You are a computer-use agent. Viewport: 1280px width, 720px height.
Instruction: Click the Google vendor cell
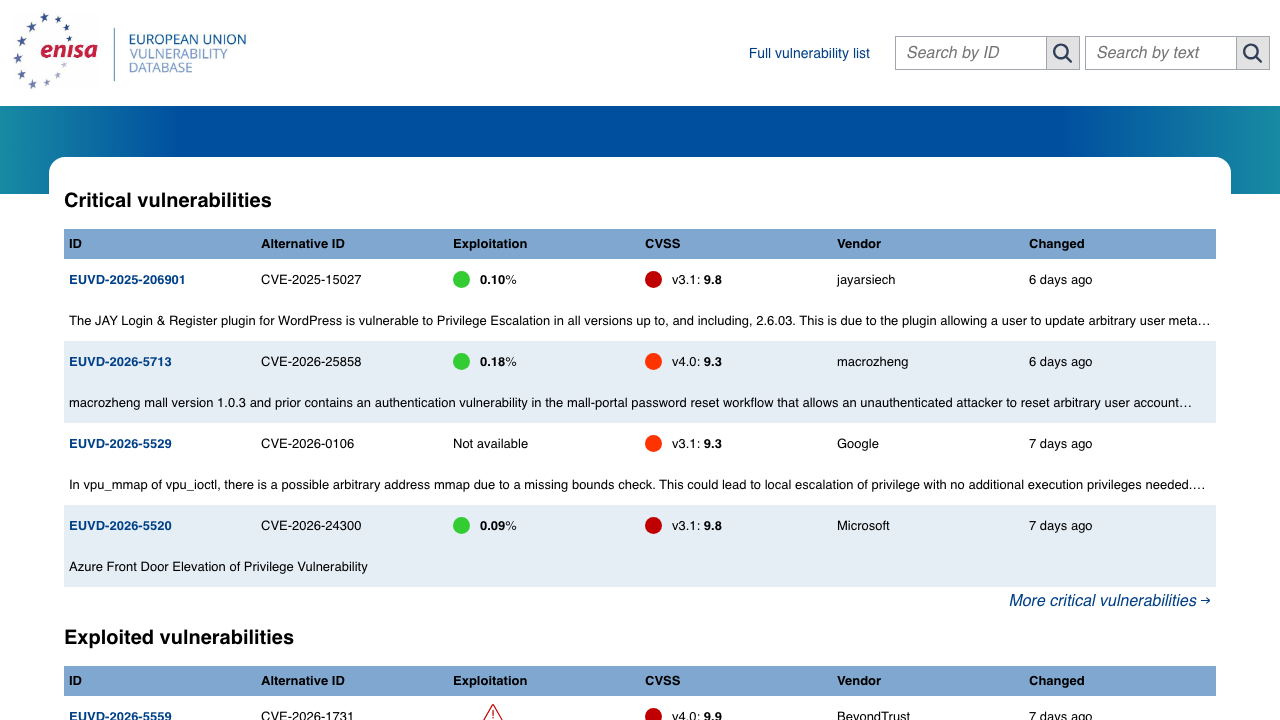tap(858, 444)
